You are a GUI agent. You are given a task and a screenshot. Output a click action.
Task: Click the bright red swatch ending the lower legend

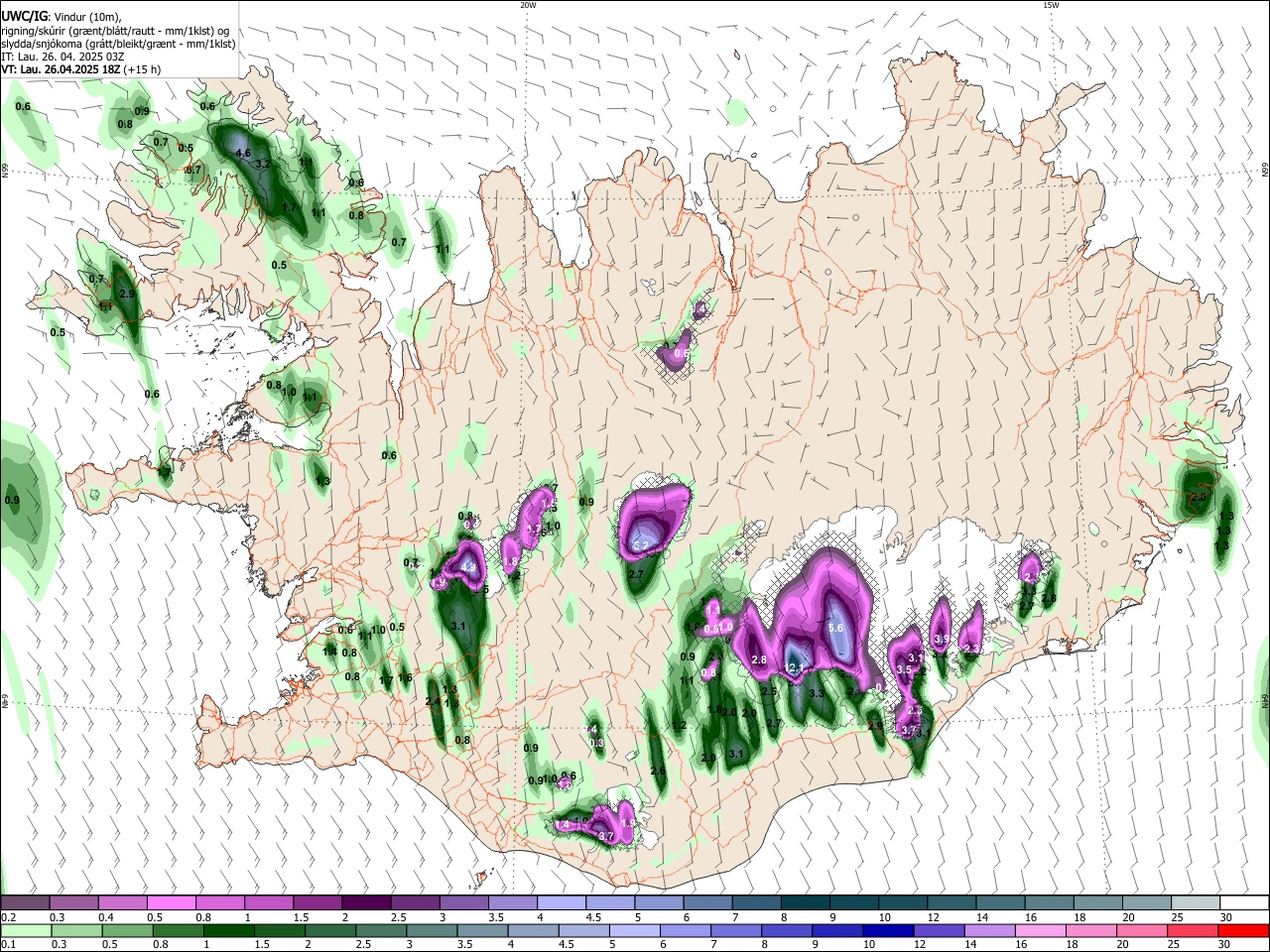click(1242, 930)
